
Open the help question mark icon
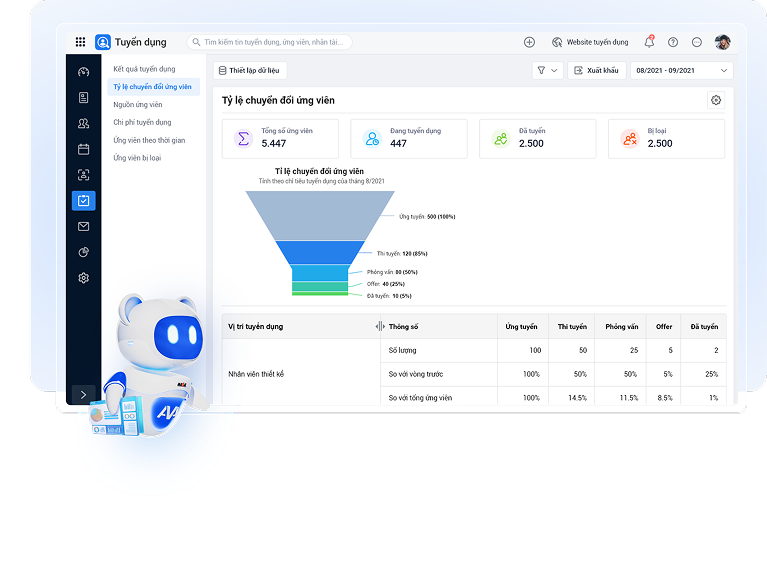tap(673, 42)
